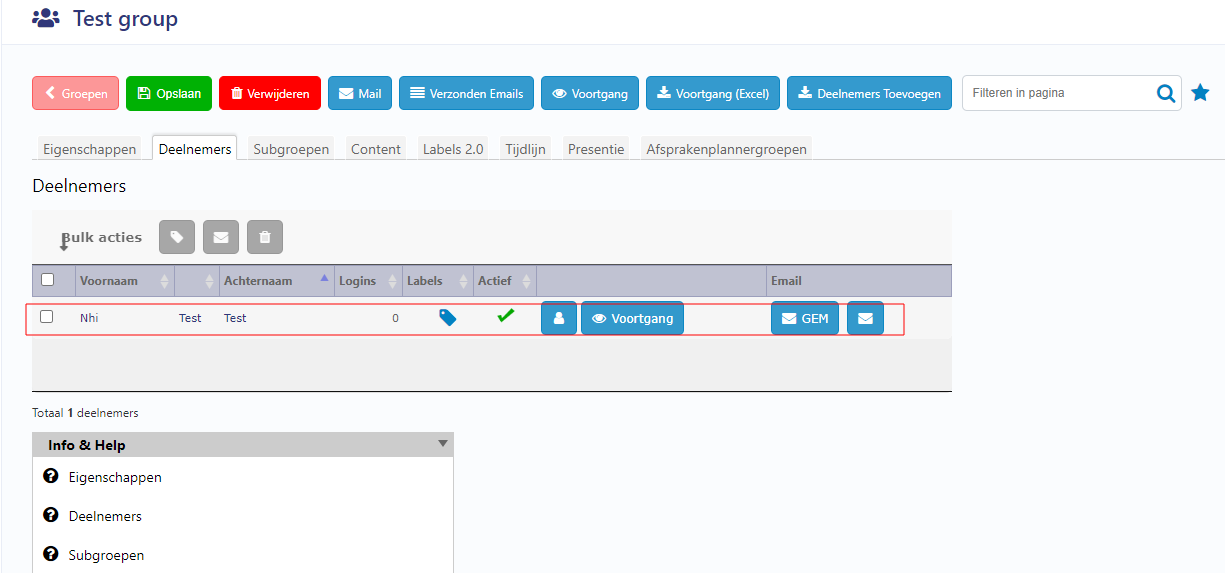Click the green Opslaan button
The height and width of the screenshot is (573, 1225).
tap(169, 93)
